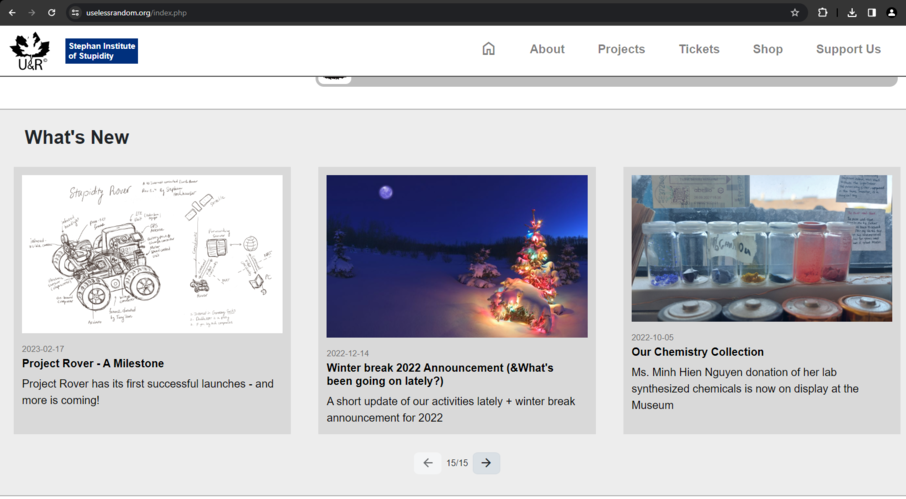Open the Project Rover - A Milestone article
906x499 pixels.
(93, 364)
